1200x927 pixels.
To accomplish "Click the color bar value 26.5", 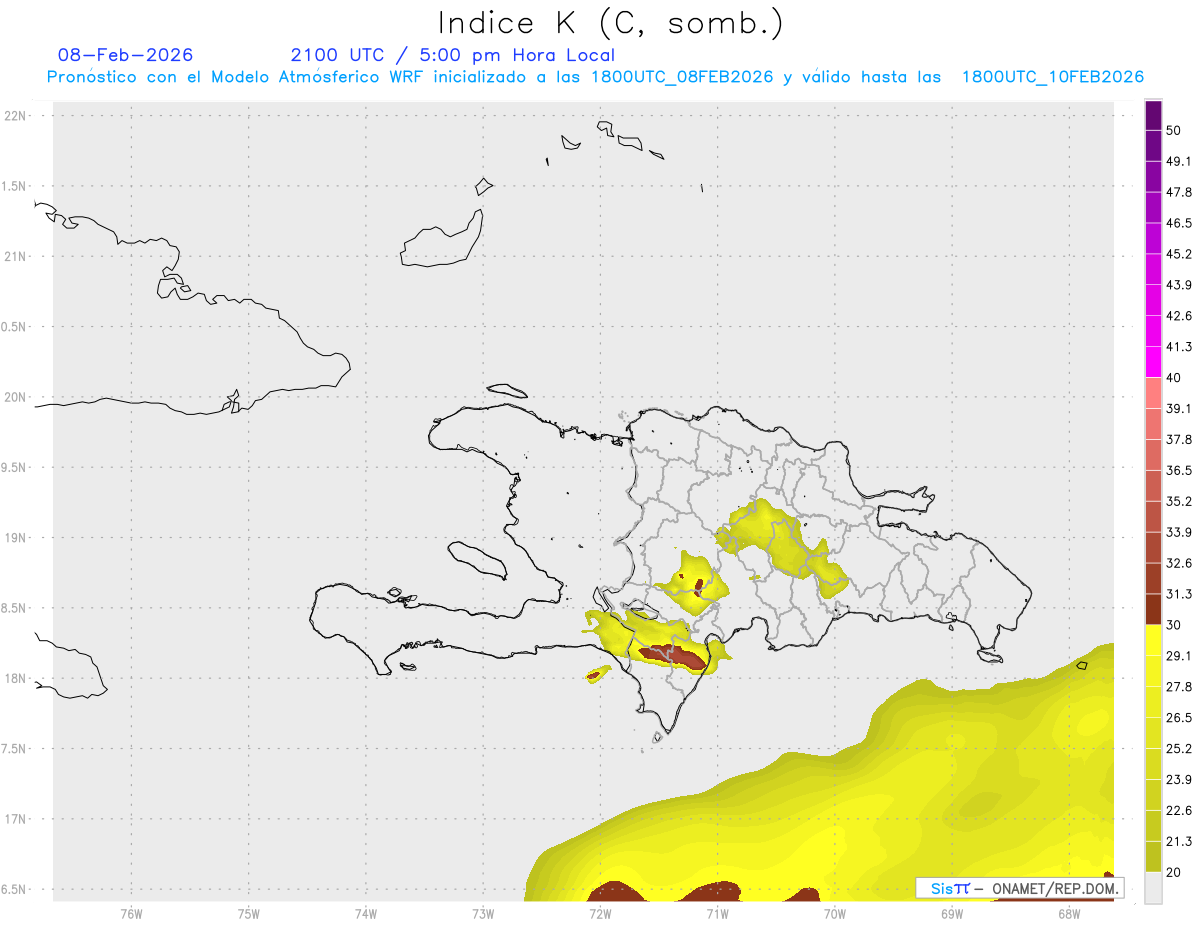I will pos(1178,718).
